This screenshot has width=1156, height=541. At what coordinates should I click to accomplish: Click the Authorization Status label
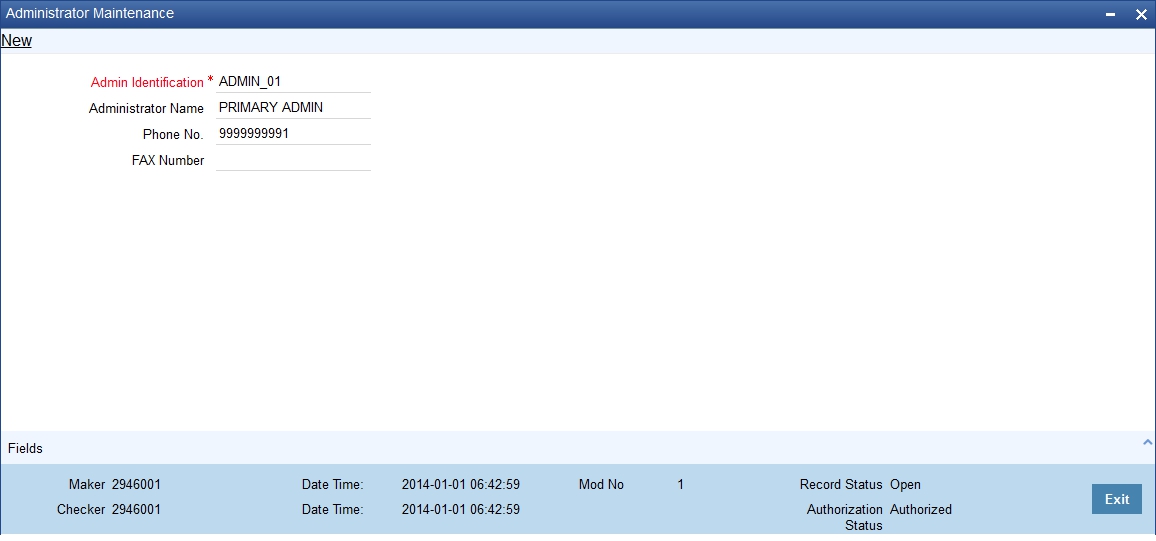point(845,517)
